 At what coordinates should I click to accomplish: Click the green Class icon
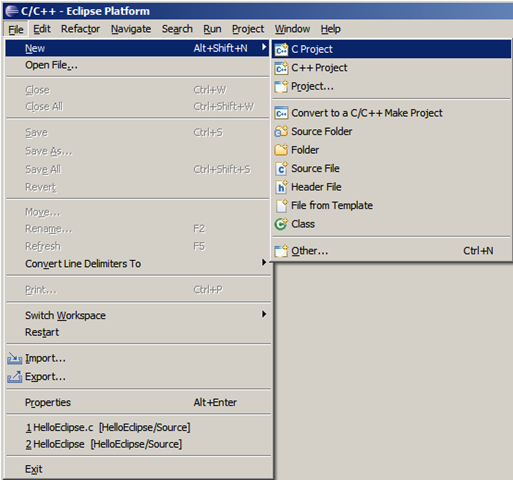[281, 224]
